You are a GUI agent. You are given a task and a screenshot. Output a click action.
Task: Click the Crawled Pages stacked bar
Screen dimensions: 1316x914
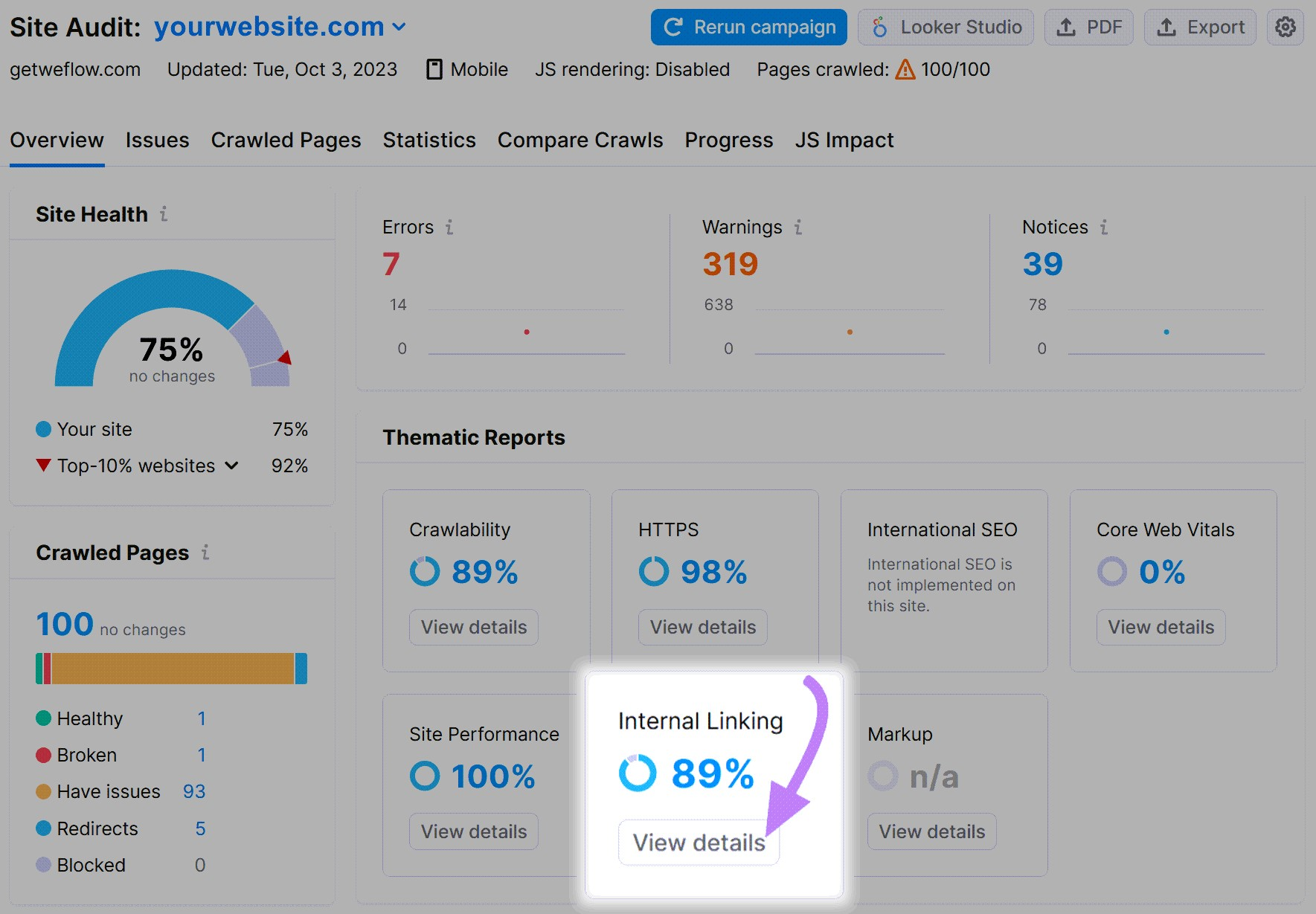[171, 667]
